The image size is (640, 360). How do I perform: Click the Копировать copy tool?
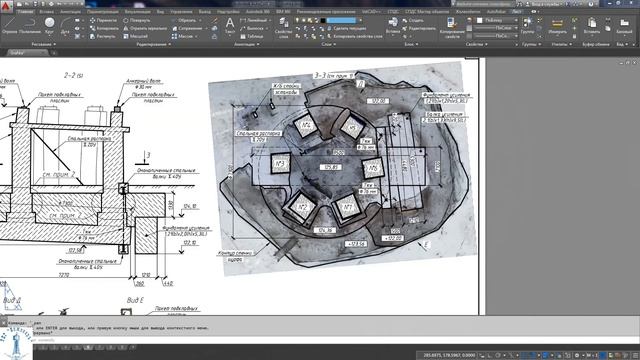[104, 28]
